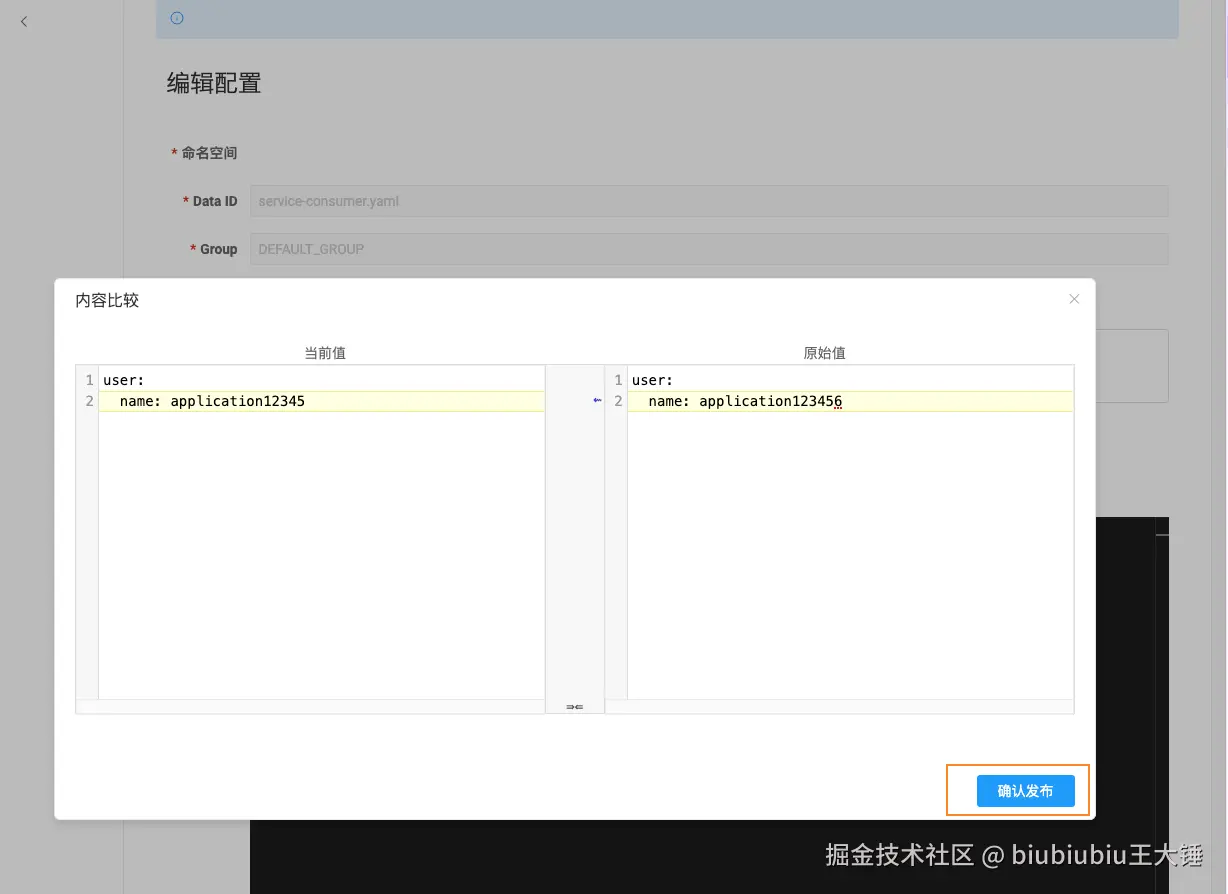Click the back chevron in the left sidebar
Viewport: 1228px width, 894px height.
point(24,21)
